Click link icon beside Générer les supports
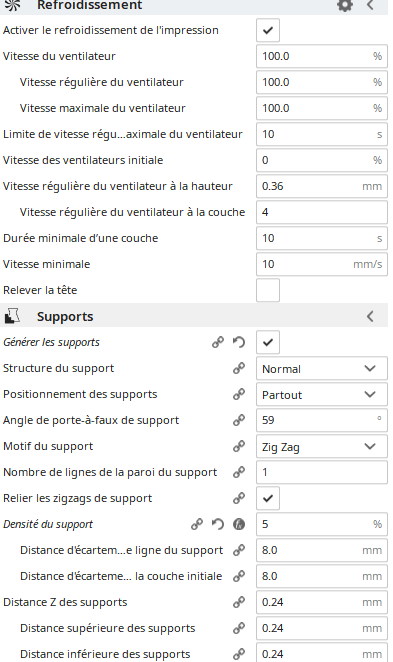The height and width of the screenshot is (662, 393). coord(218,342)
